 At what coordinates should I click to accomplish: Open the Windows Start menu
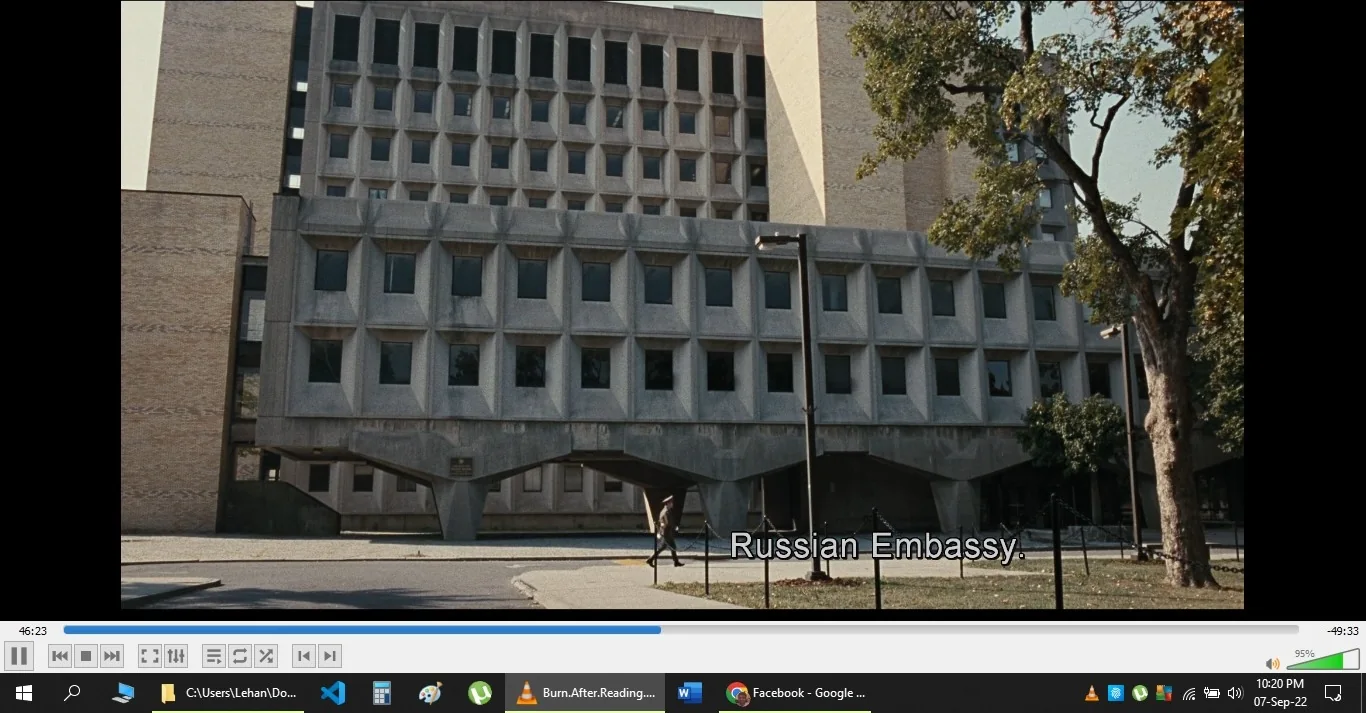23,692
